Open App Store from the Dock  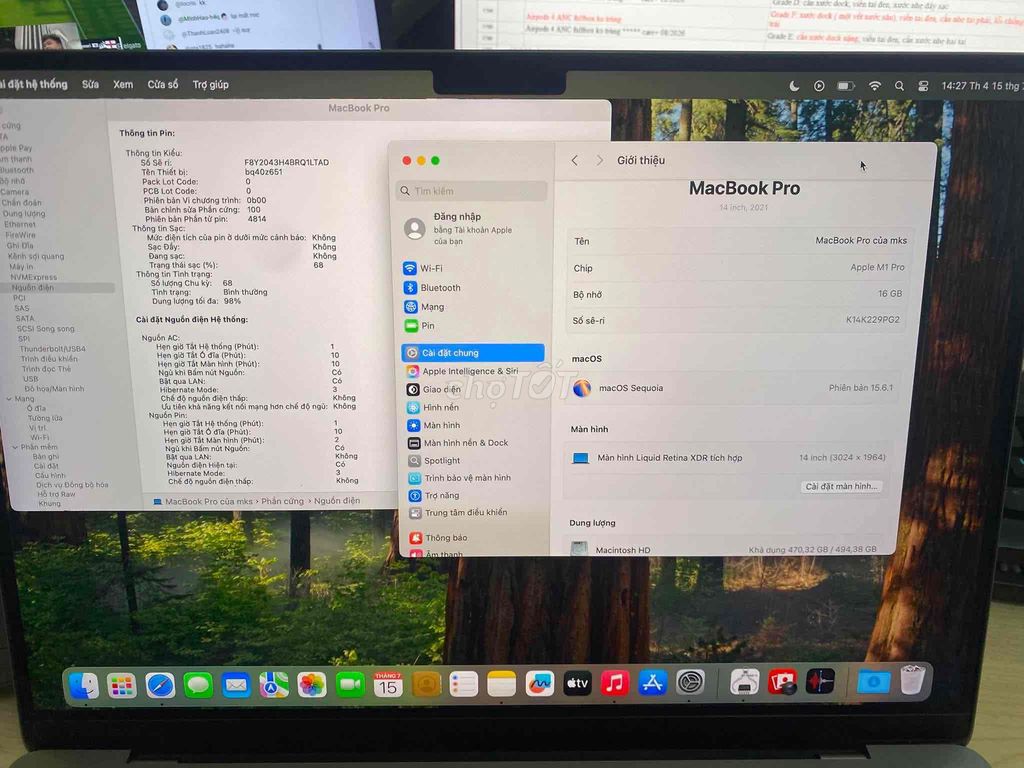(x=652, y=683)
